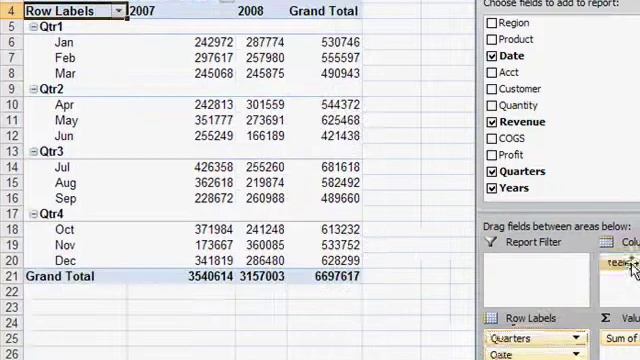Select the Years item in Column Labels

pos(621,262)
